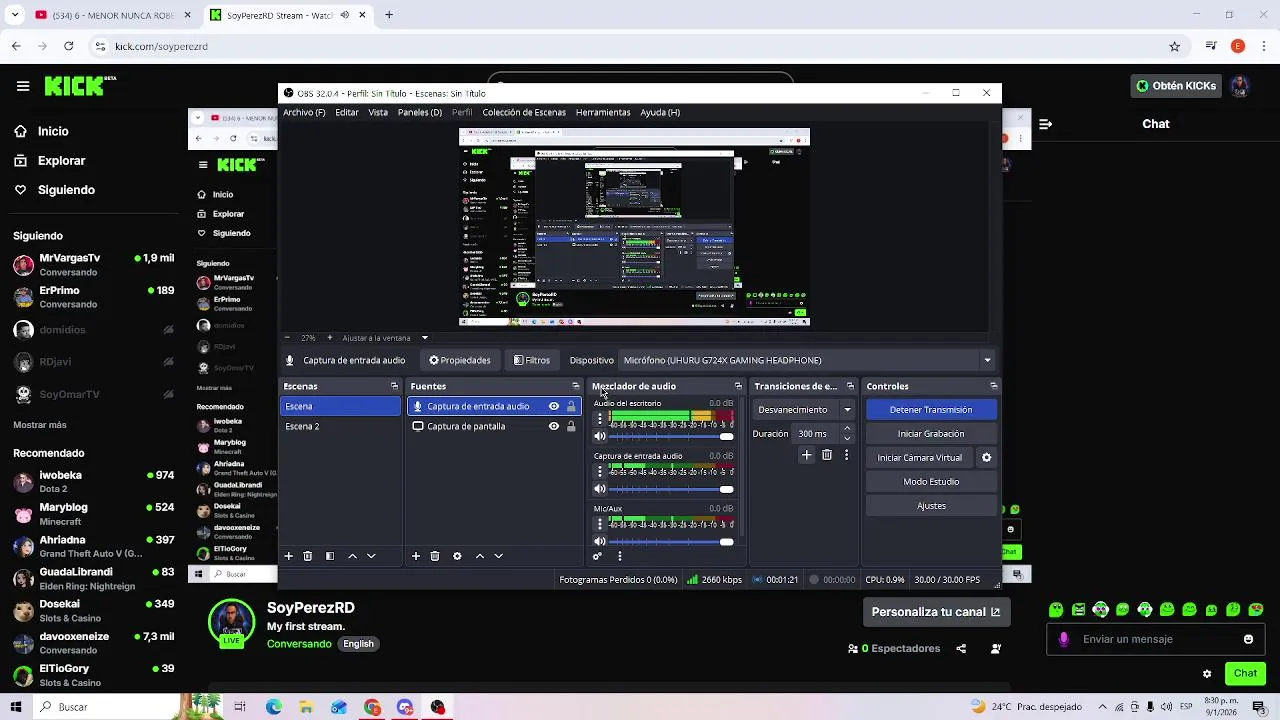Open emoji picker in message box
The image size is (1280, 720).
click(x=1248, y=639)
